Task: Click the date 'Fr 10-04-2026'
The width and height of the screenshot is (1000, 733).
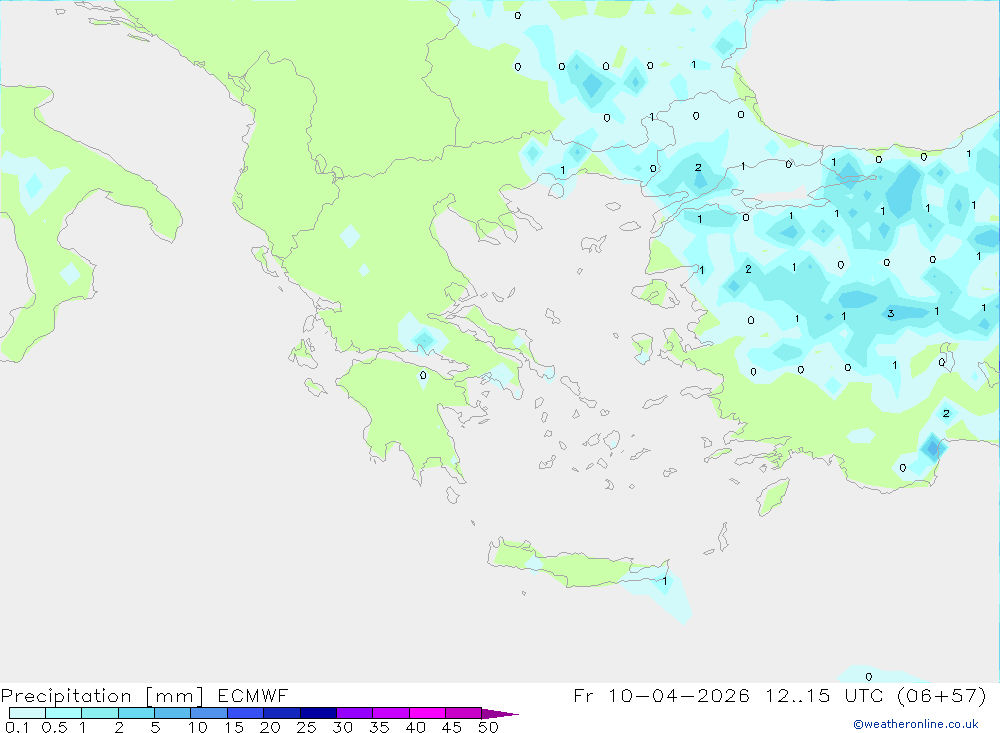Action: click(661, 695)
